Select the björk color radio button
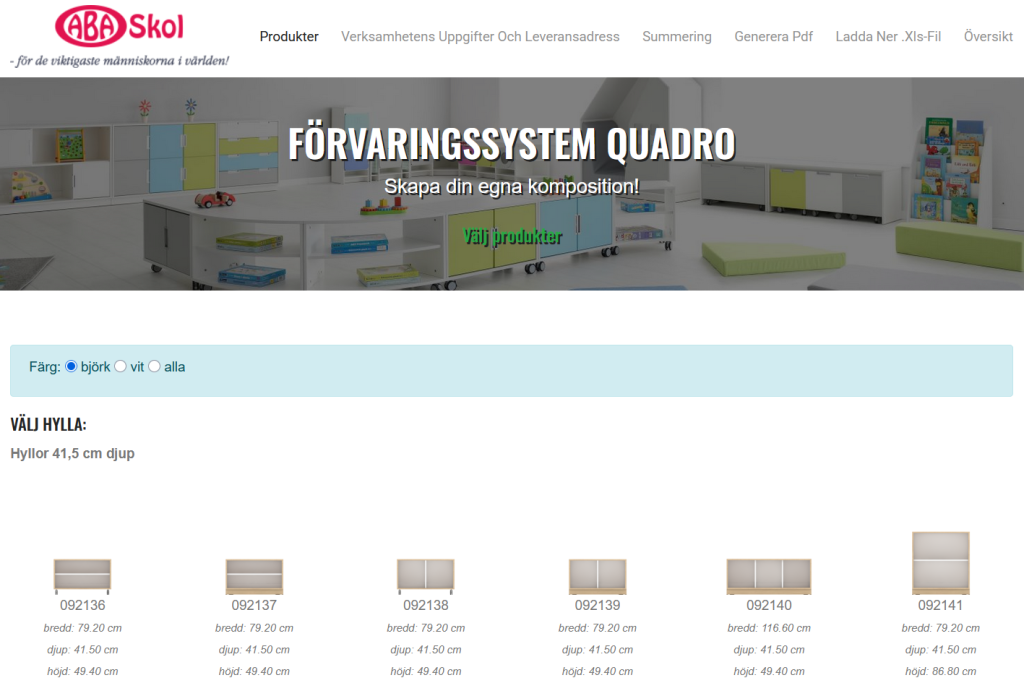This screenshot has height=683, width=1024. point(71,367)
